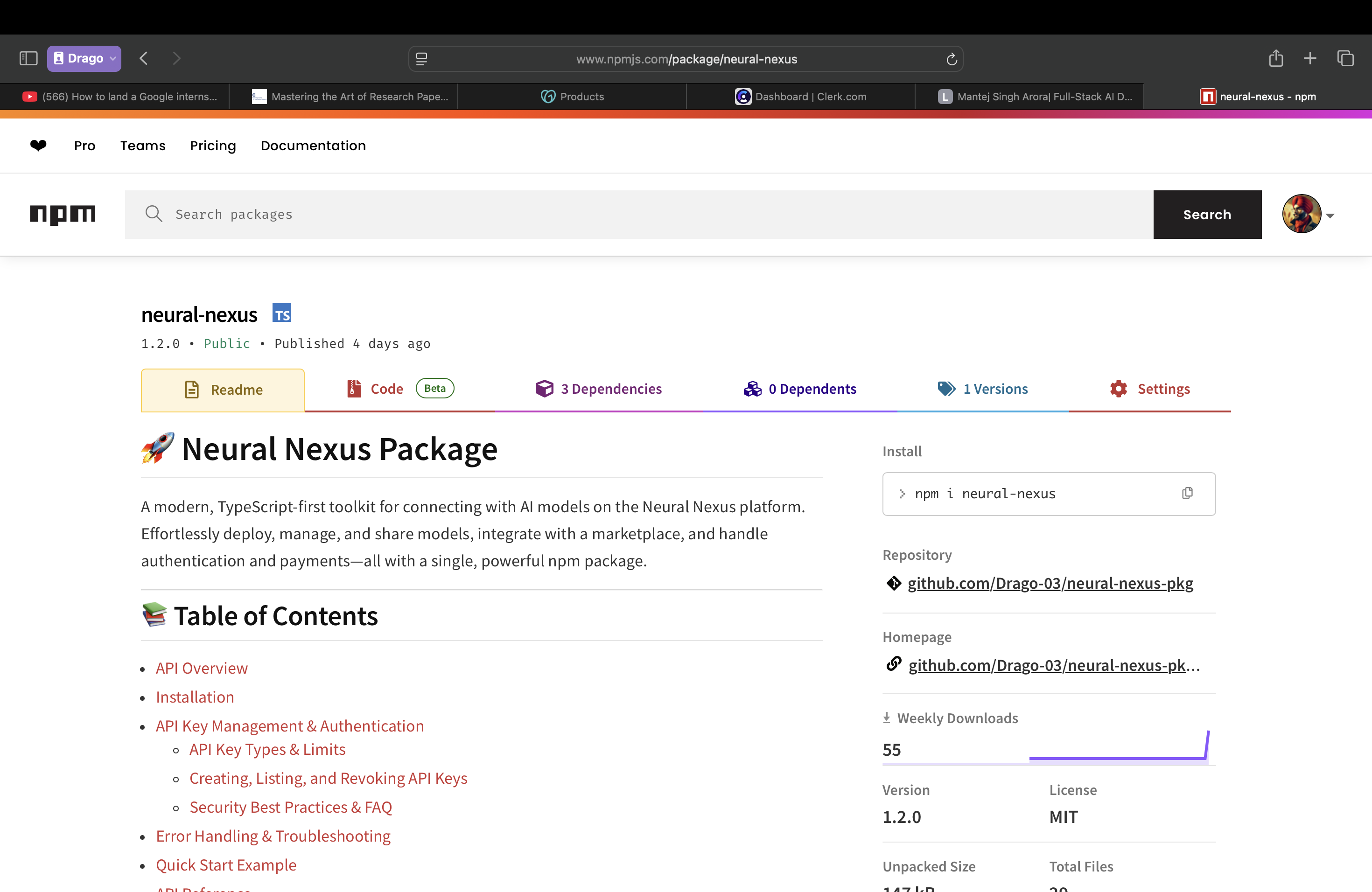Open the 0 Dependents tab
Image resolution: width=1372 pixels, height=892 pixels.
pyautogui.click(x=799, y=389)
